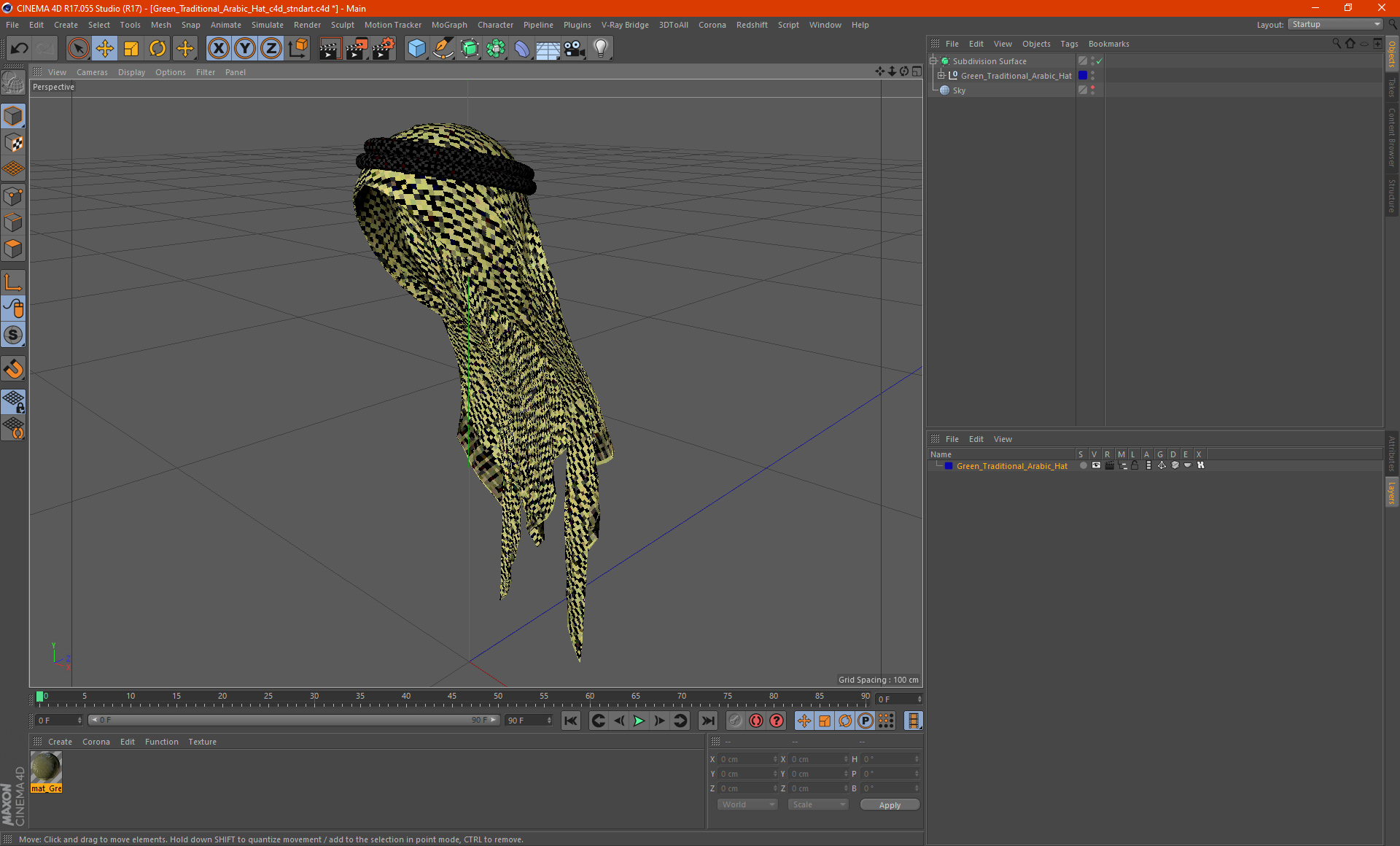Click the coordinate system icon

click(297, 49)
